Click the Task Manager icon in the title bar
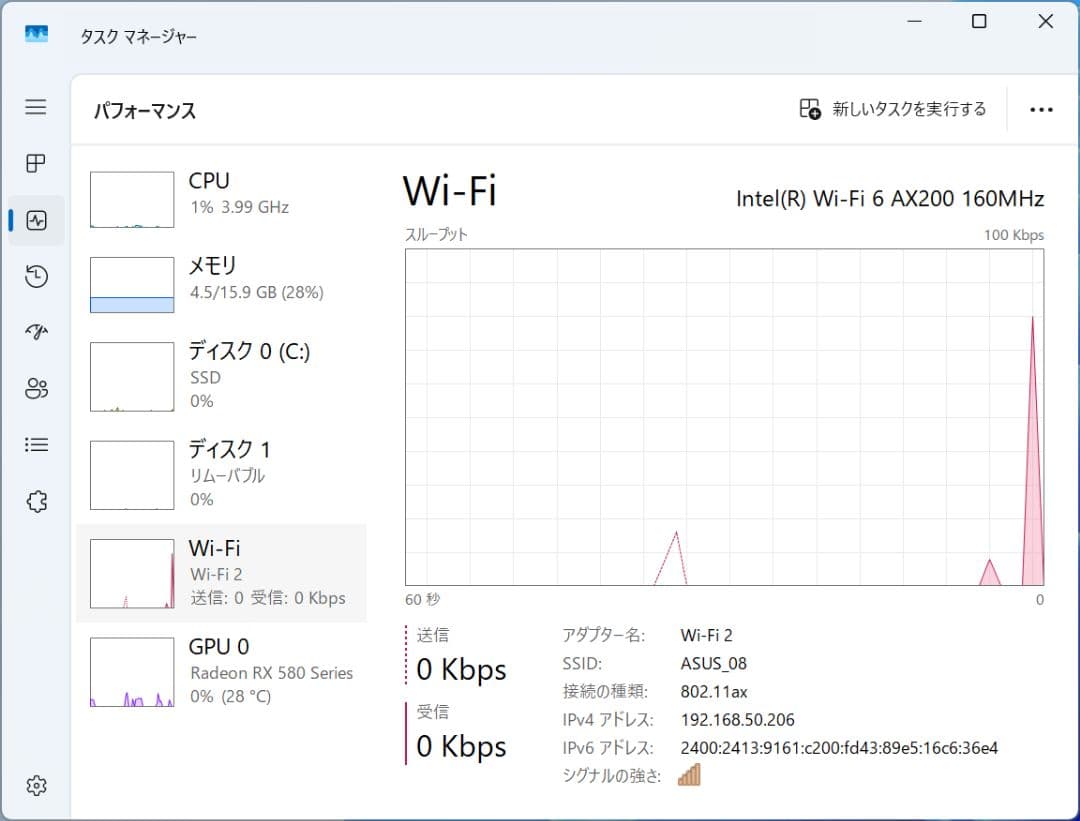The height and width of the screenshot is (821, 1080). [35, 33]
